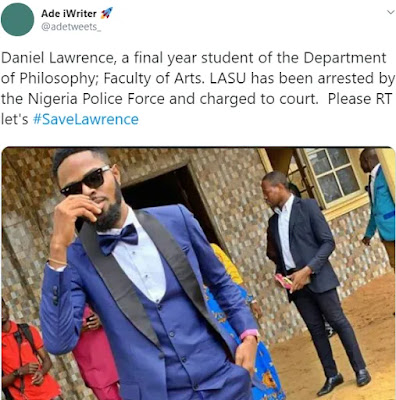
Task: Click the 'LASU' text in the tweet
Action: [x=228, y=78]
